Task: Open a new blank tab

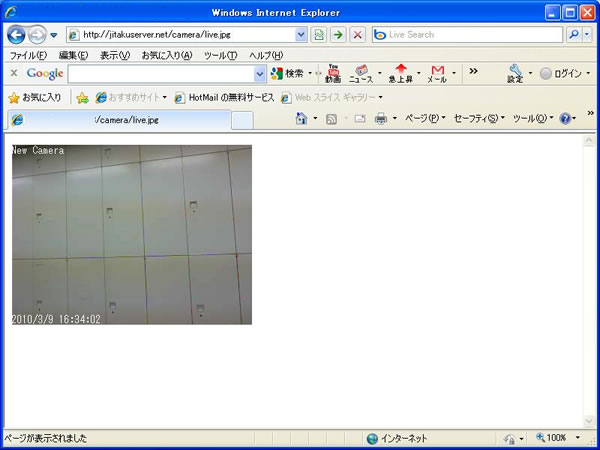Action: click(x=242, y=121)
